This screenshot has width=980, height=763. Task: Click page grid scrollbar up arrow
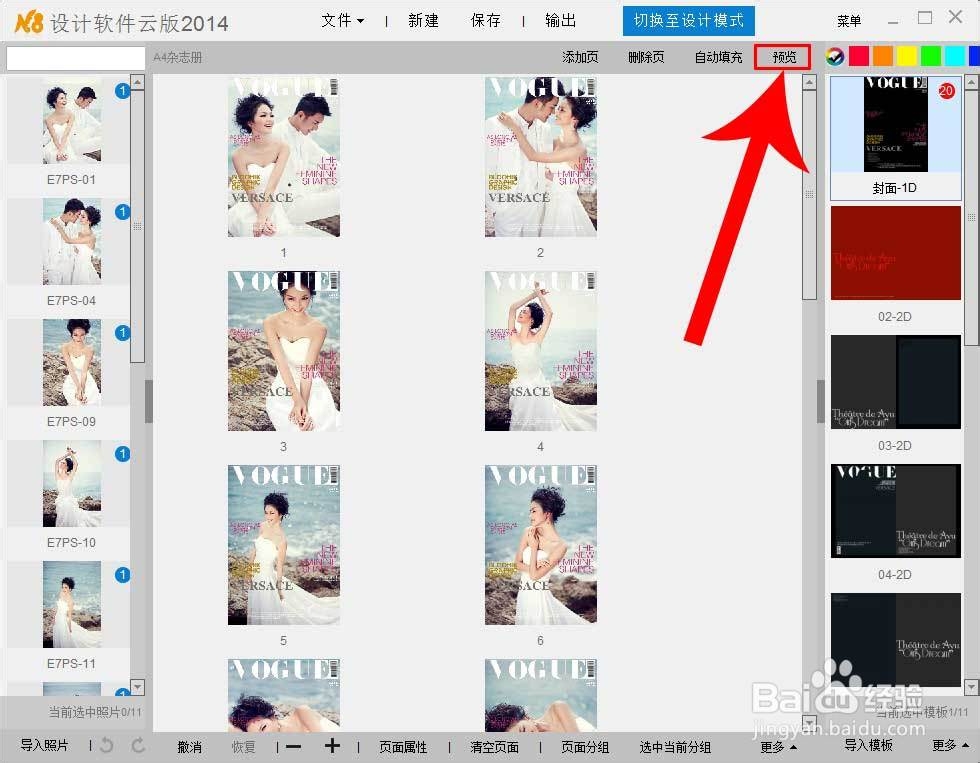(809, 82)
